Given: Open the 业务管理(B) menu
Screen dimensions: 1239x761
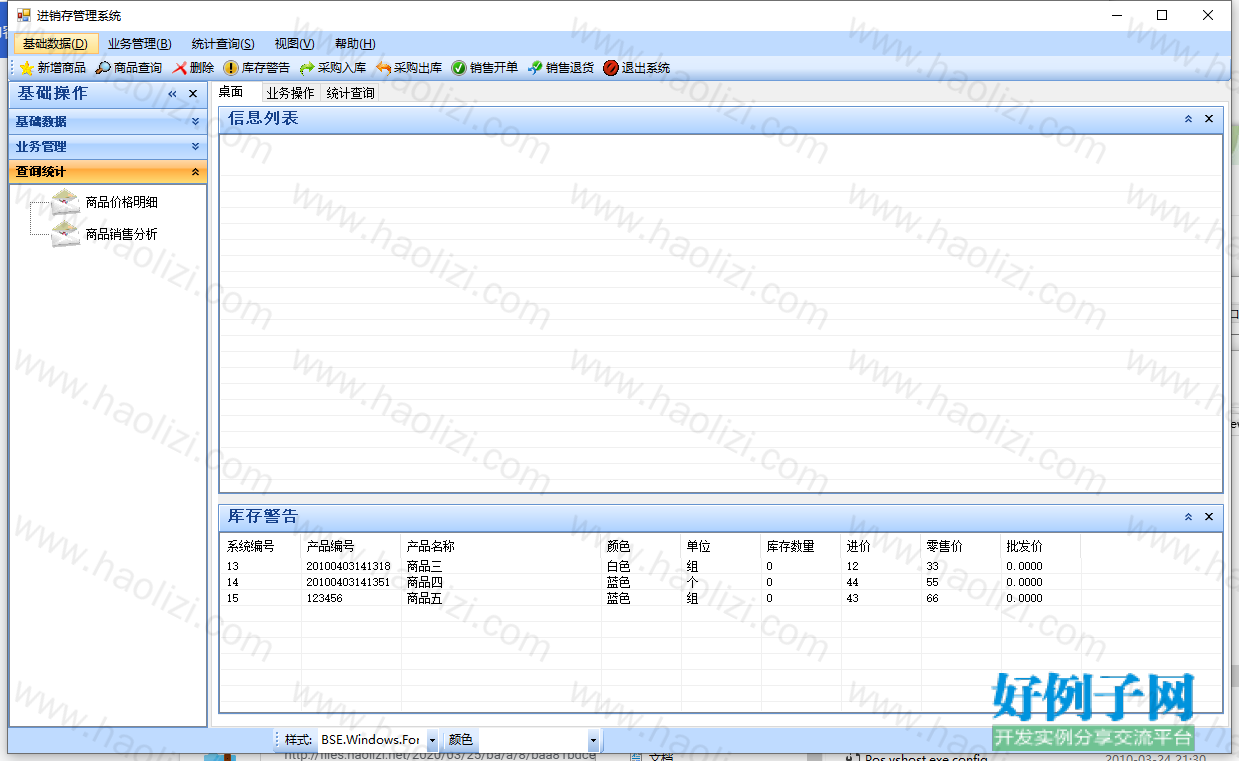Looking at the screenshot, I should pos(140,44).
